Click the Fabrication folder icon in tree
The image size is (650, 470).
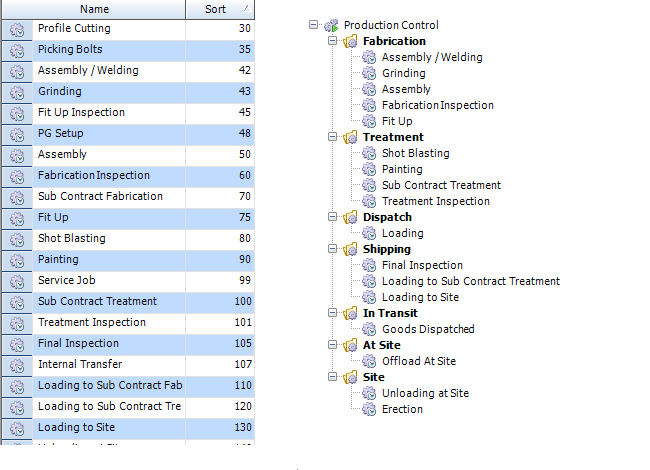[x=350, y=41]
